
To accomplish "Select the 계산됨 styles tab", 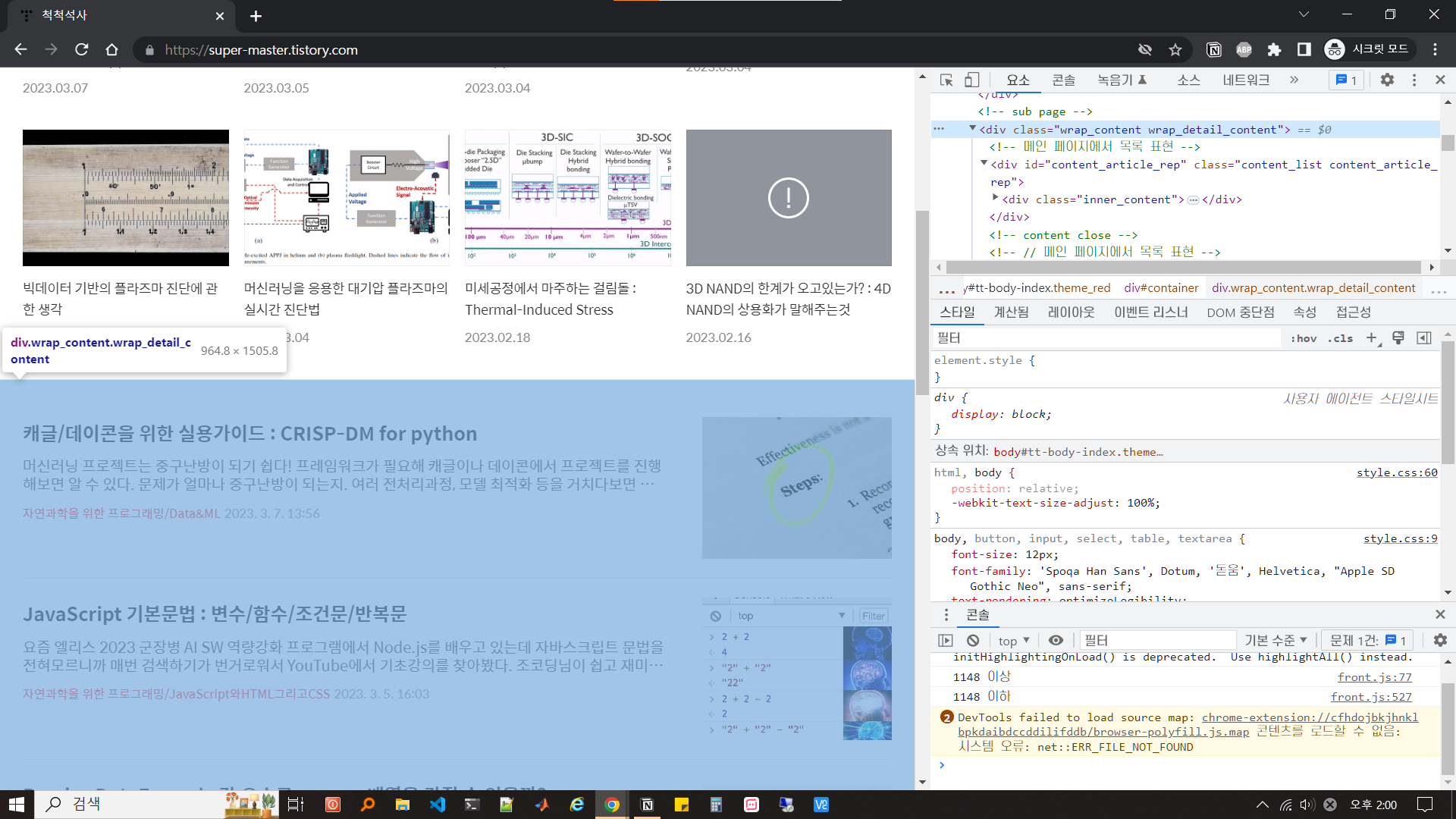I will point(1011,312).
